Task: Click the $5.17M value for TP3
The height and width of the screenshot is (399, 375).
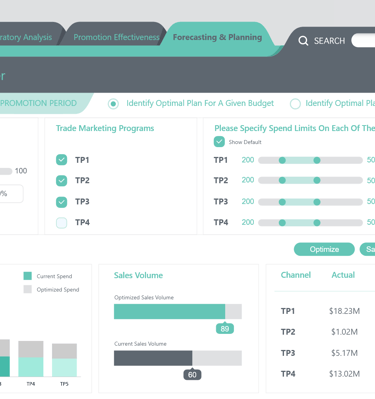Action: [344, 353]
